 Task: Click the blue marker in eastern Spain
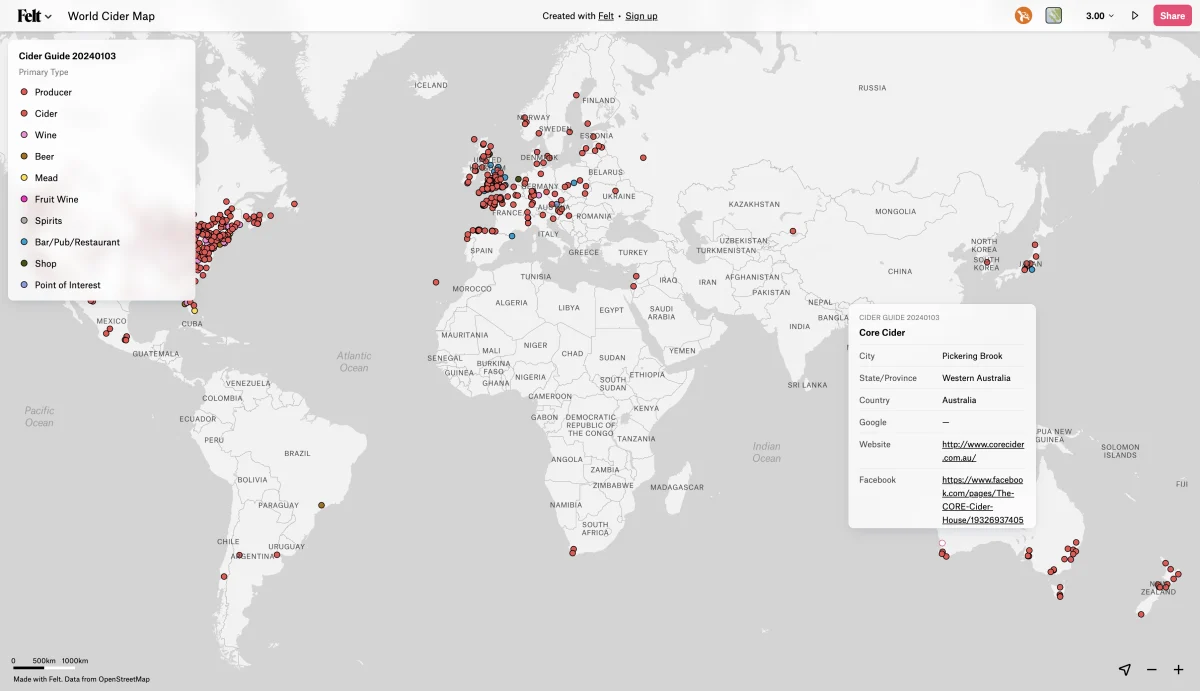(512, 236)
